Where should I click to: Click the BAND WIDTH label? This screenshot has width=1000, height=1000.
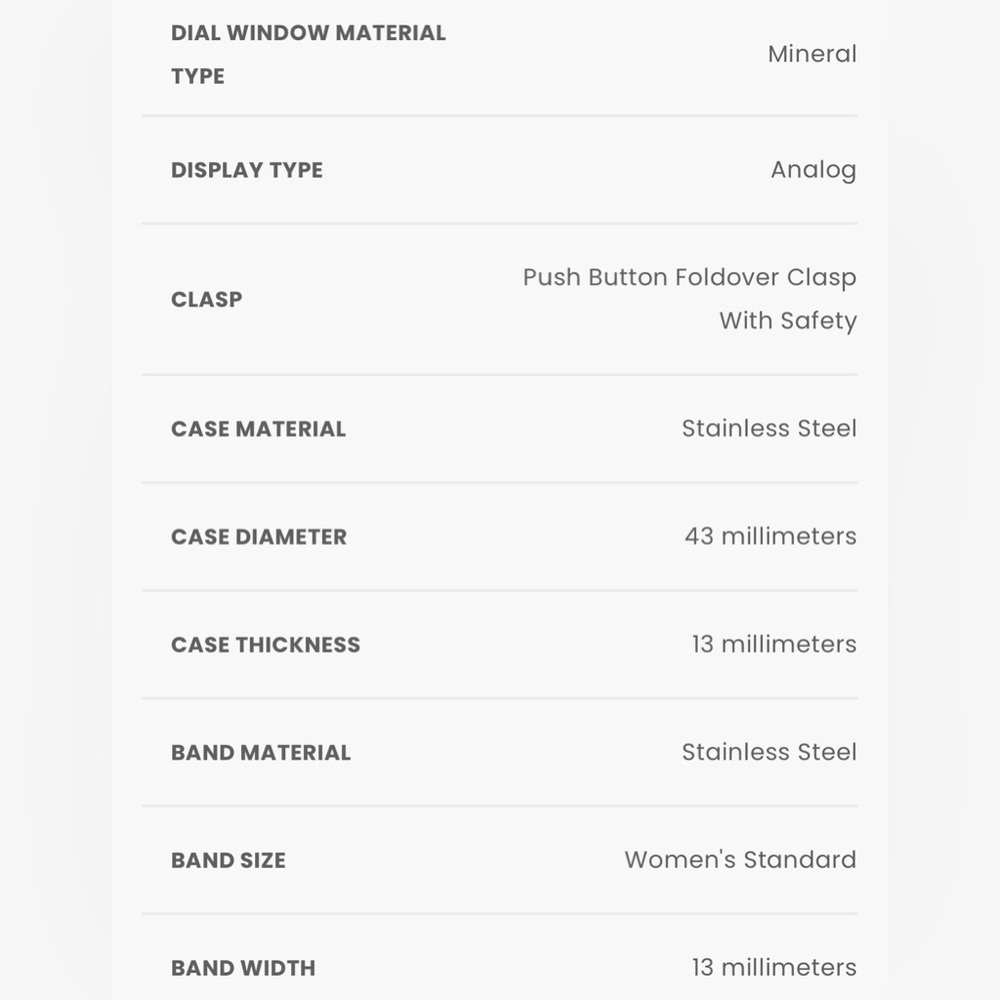243,968
